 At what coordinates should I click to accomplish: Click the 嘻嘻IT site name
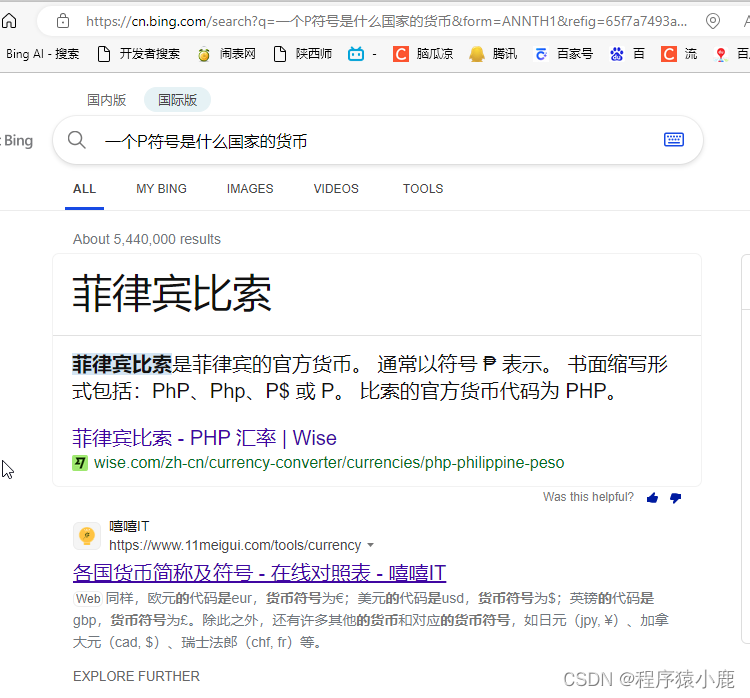click(x=129, y=526)
